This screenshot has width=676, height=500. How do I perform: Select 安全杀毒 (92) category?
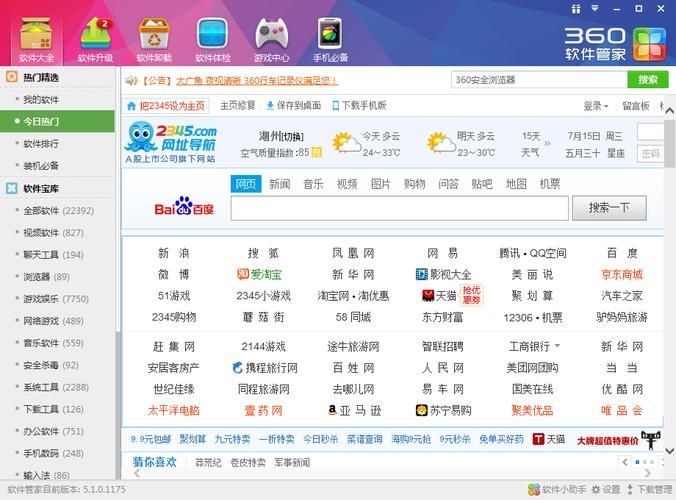57,365
